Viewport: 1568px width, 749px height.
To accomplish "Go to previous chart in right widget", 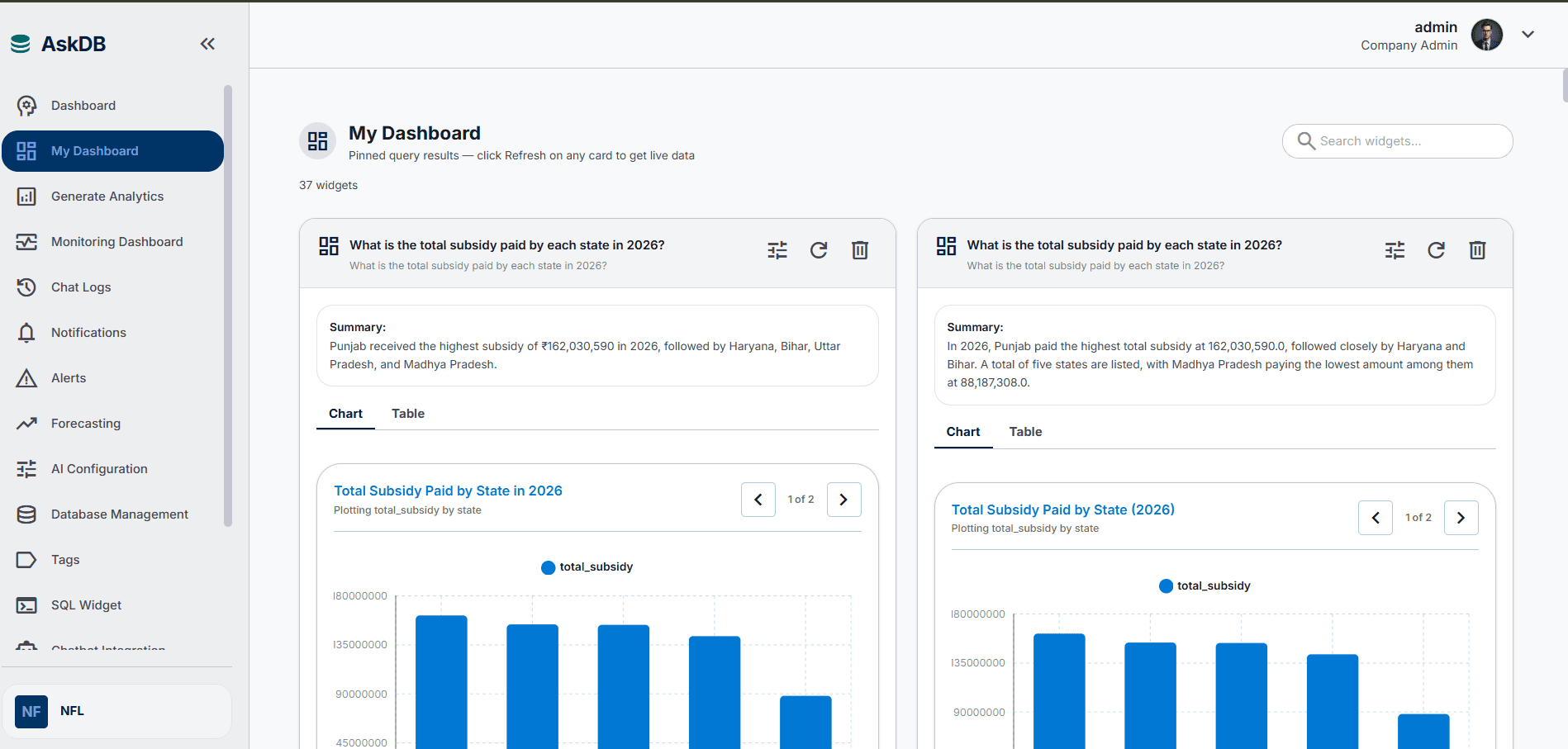I will pyautogui.click(x=1376, y=518).
